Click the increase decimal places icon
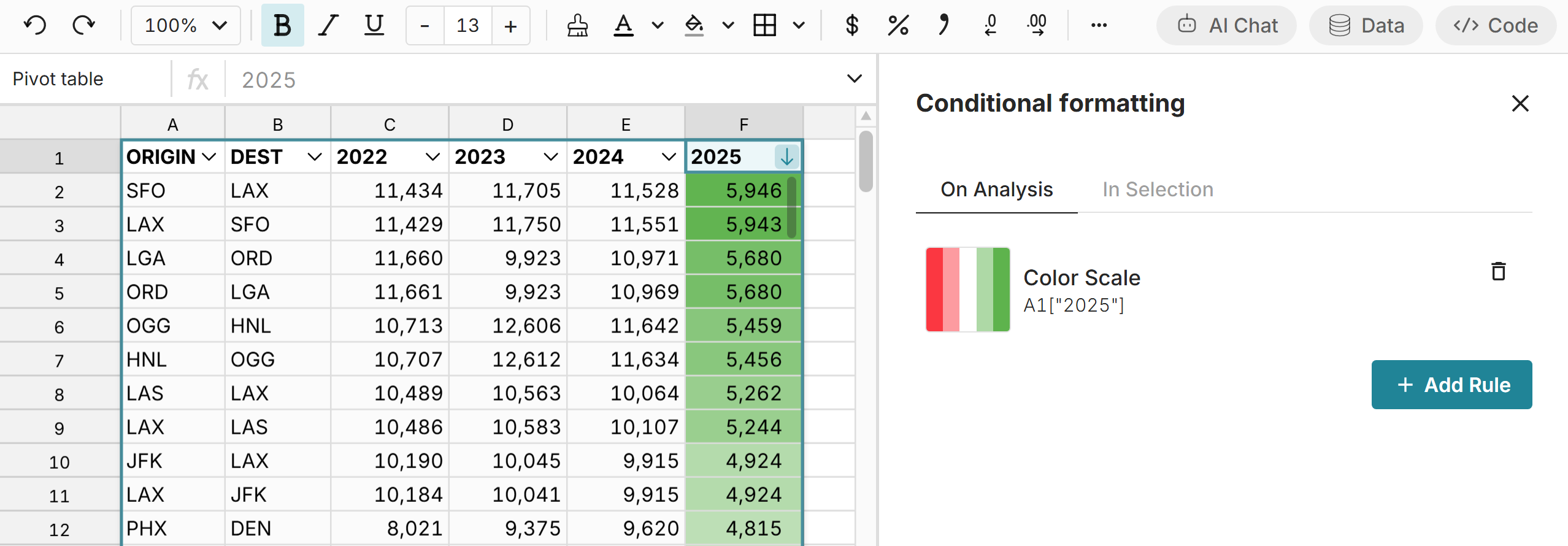The height and width of the screenshot is (546, 1568). (1037, 26)
